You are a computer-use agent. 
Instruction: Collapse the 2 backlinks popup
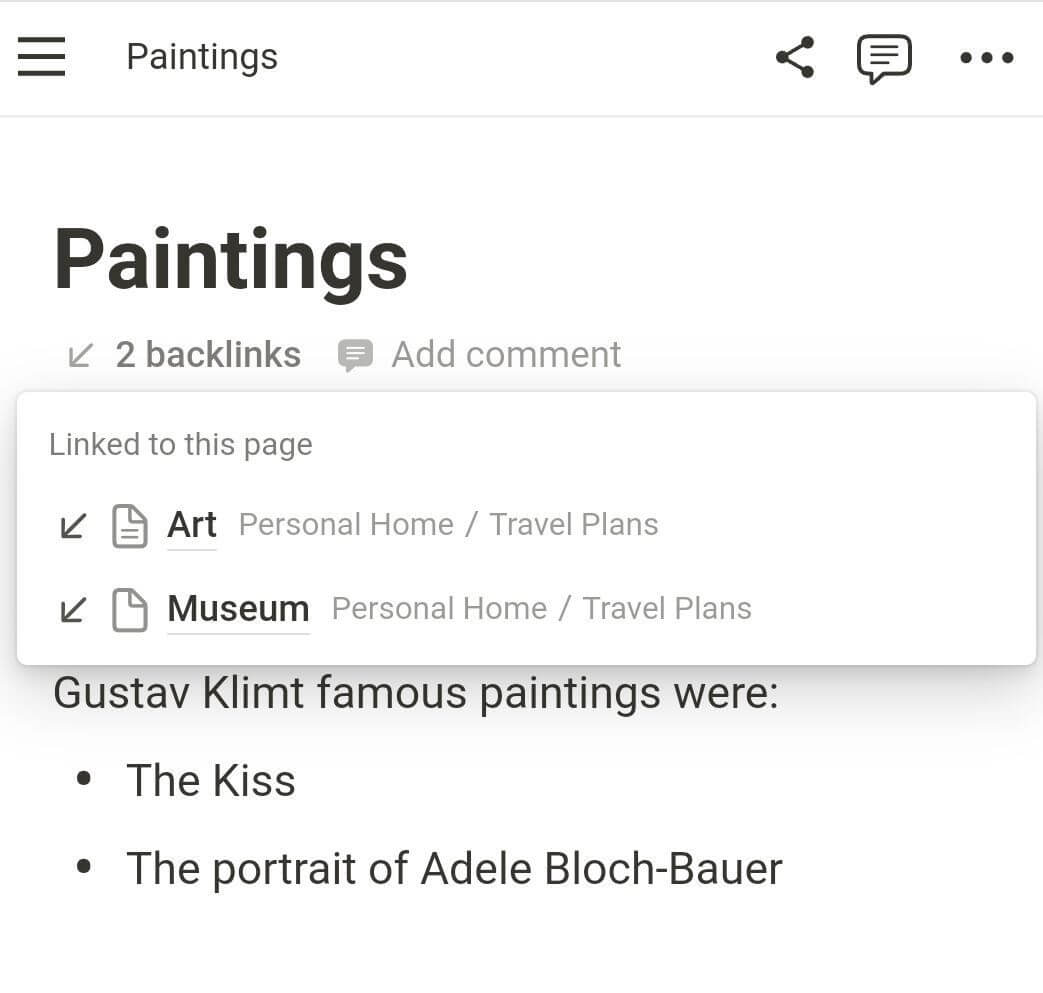click(185, 355)
